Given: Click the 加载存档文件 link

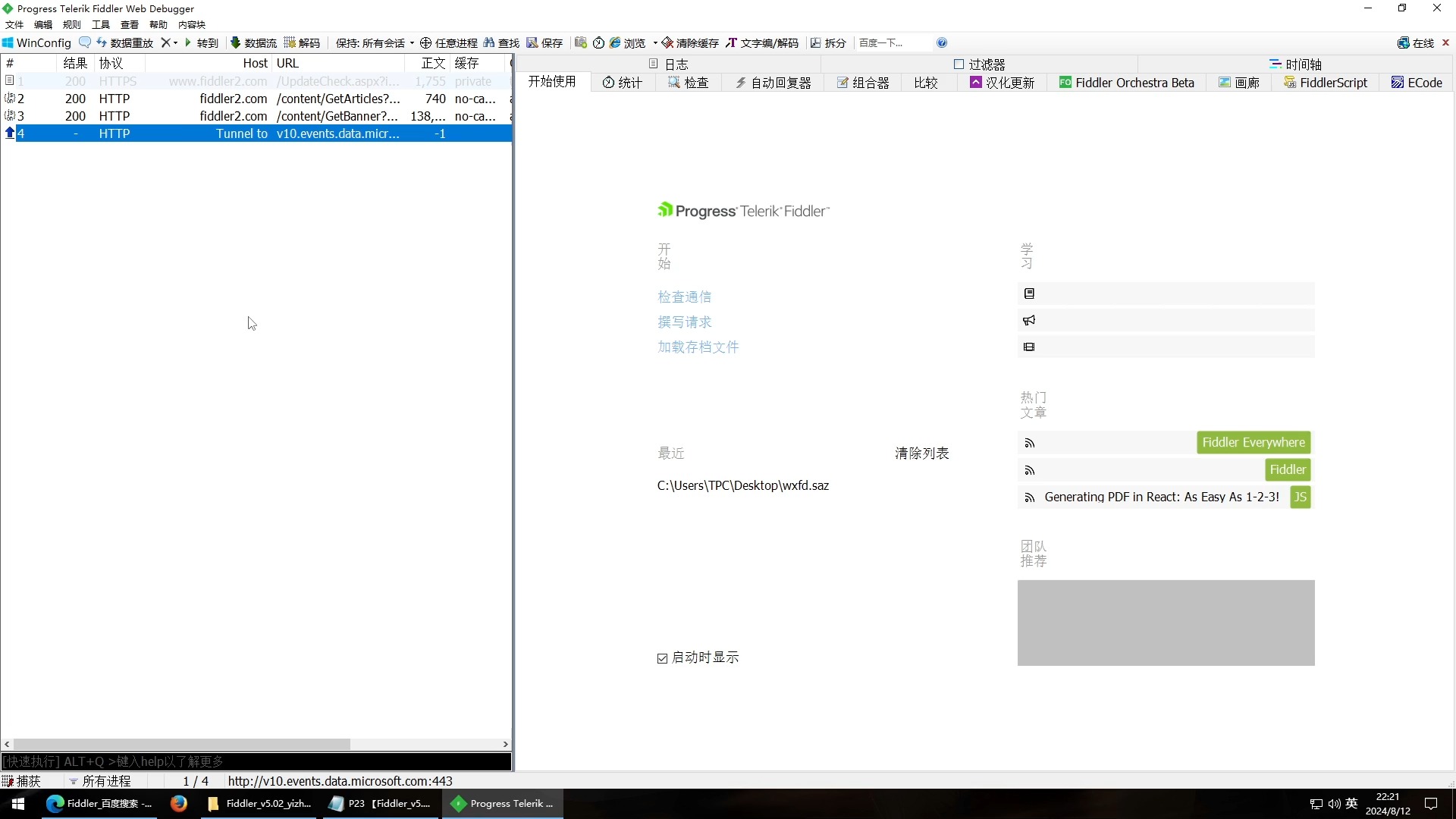Looking at the screenshot, I should coord(698,347).
